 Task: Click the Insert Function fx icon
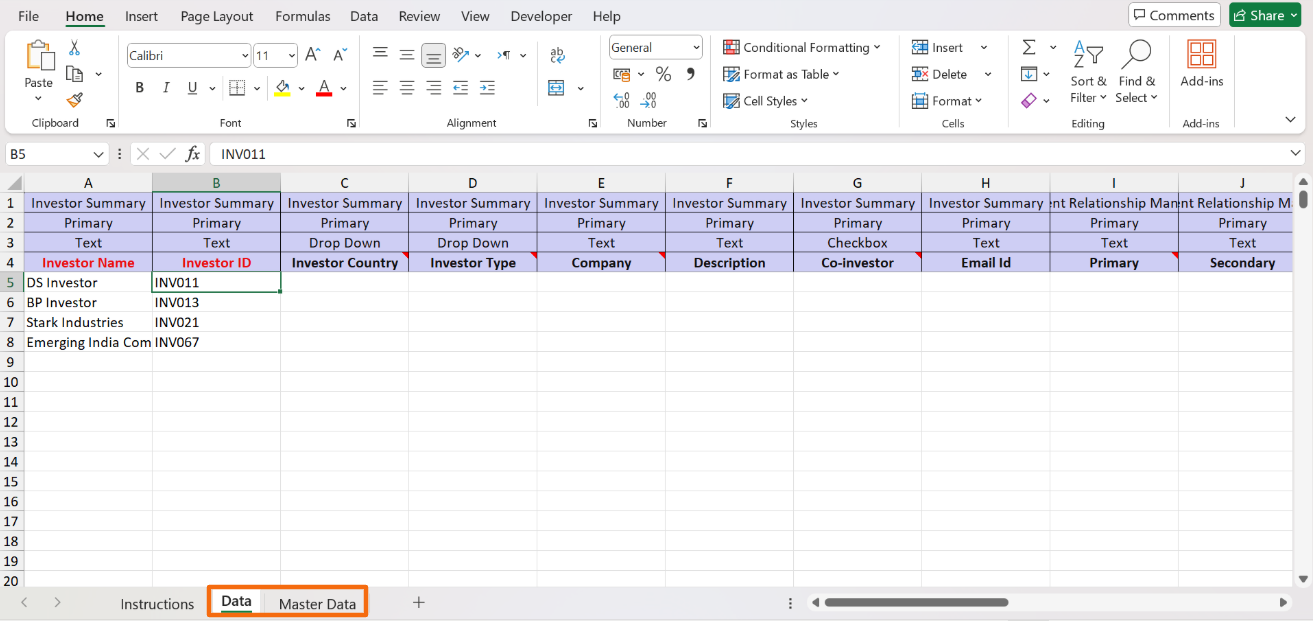tap(193, 154)
